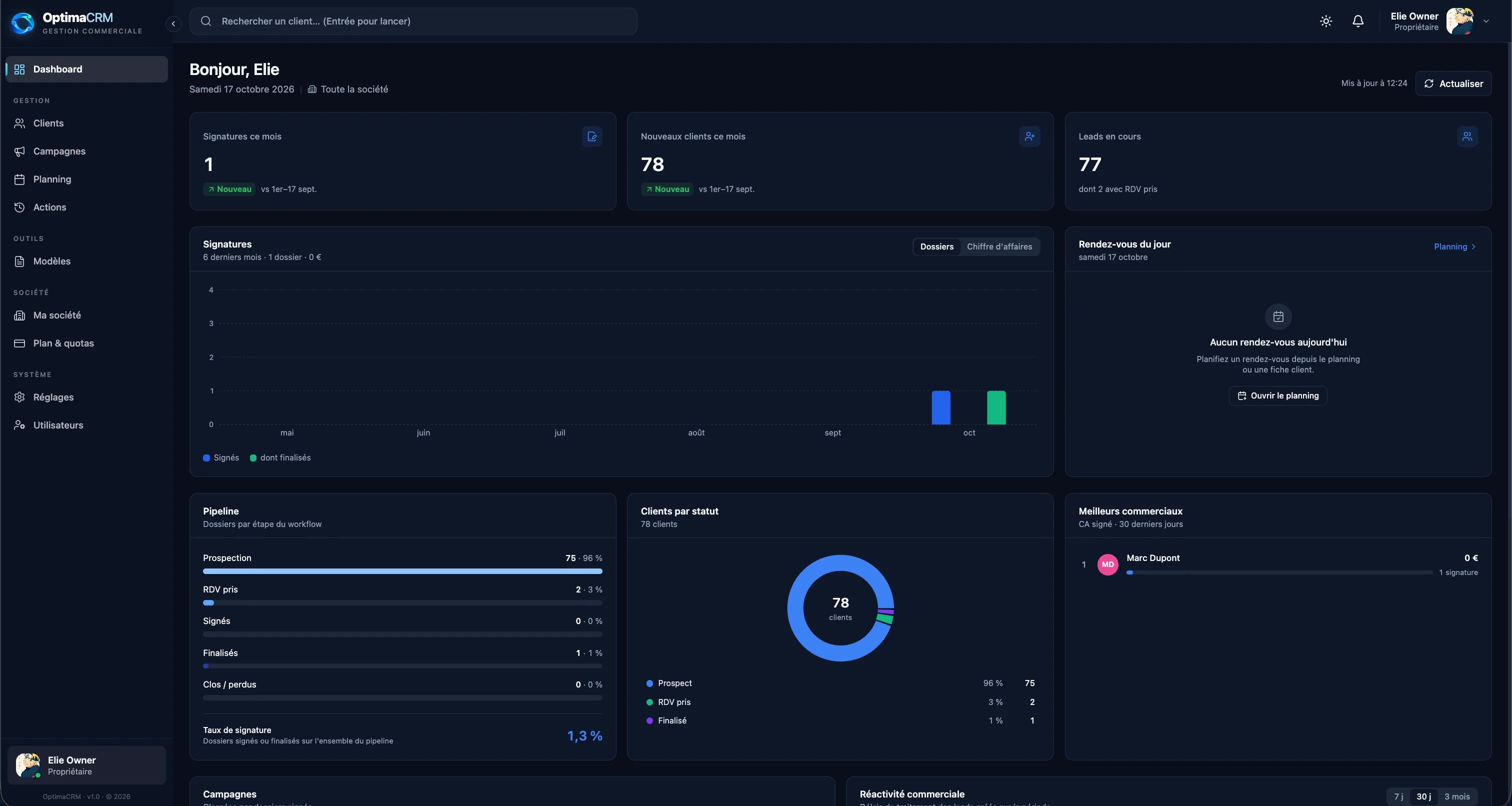The height and width of the screenshot is (806, 1512).
Task: Click the 1,3 % taux de signature value
Action: (584, 735)
